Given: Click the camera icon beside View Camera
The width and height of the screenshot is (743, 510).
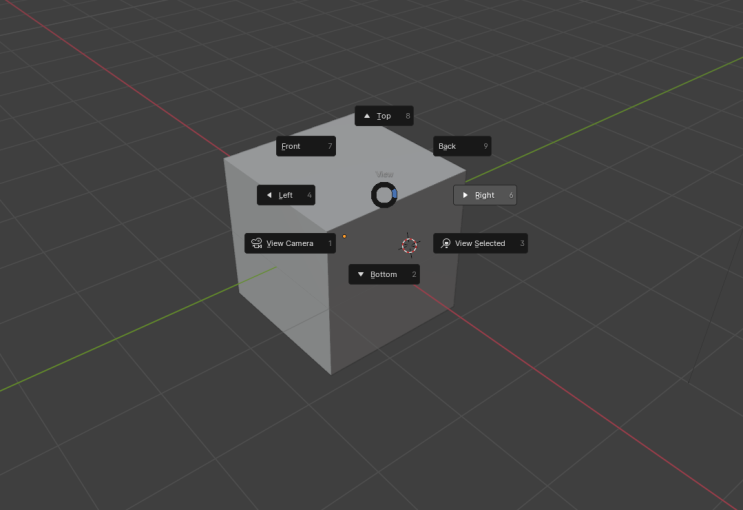Looking at the screenshot, I should coord(256,243).
